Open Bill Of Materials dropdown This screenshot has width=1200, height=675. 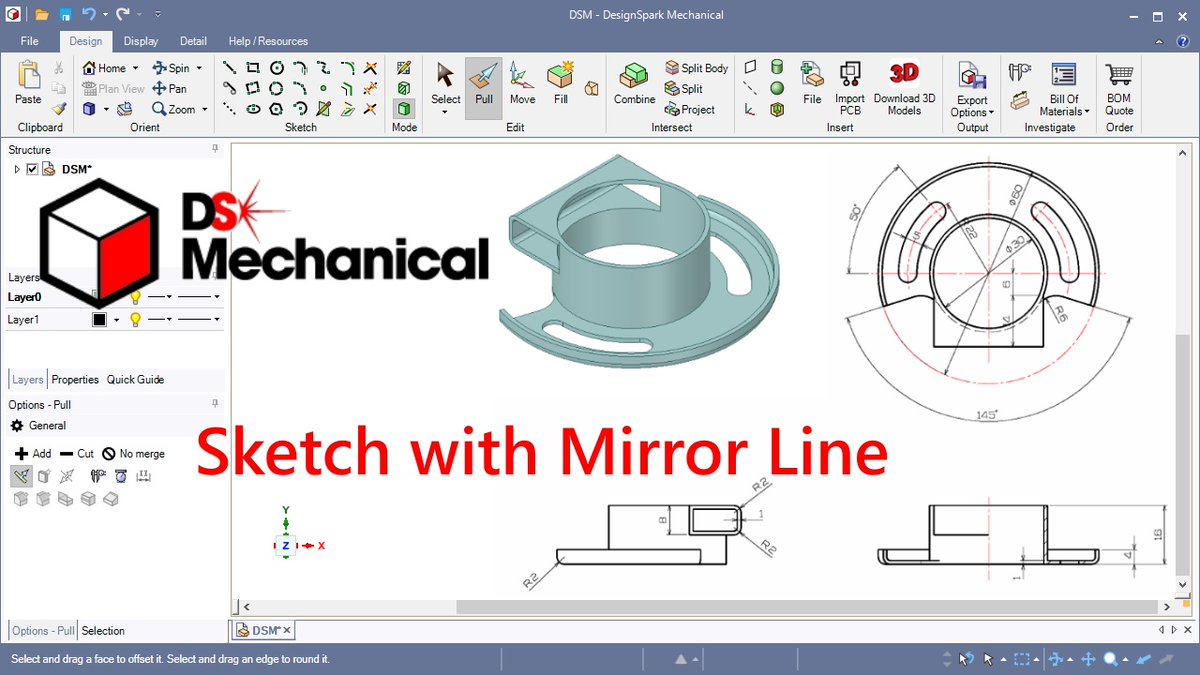coord(1087,113)
